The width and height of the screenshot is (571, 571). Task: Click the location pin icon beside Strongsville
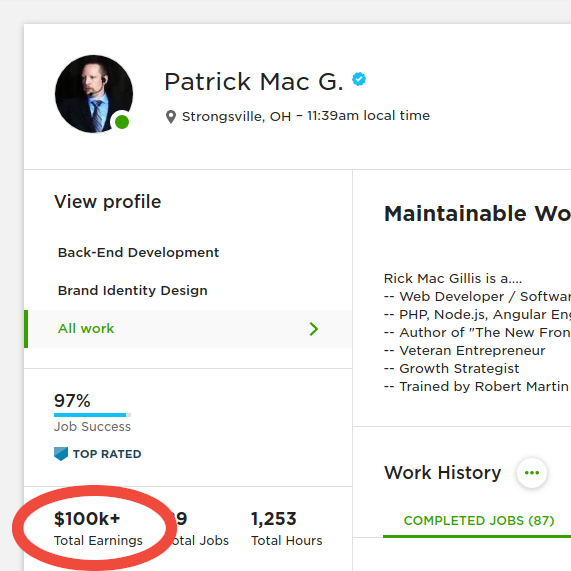[x=170, y=117]
